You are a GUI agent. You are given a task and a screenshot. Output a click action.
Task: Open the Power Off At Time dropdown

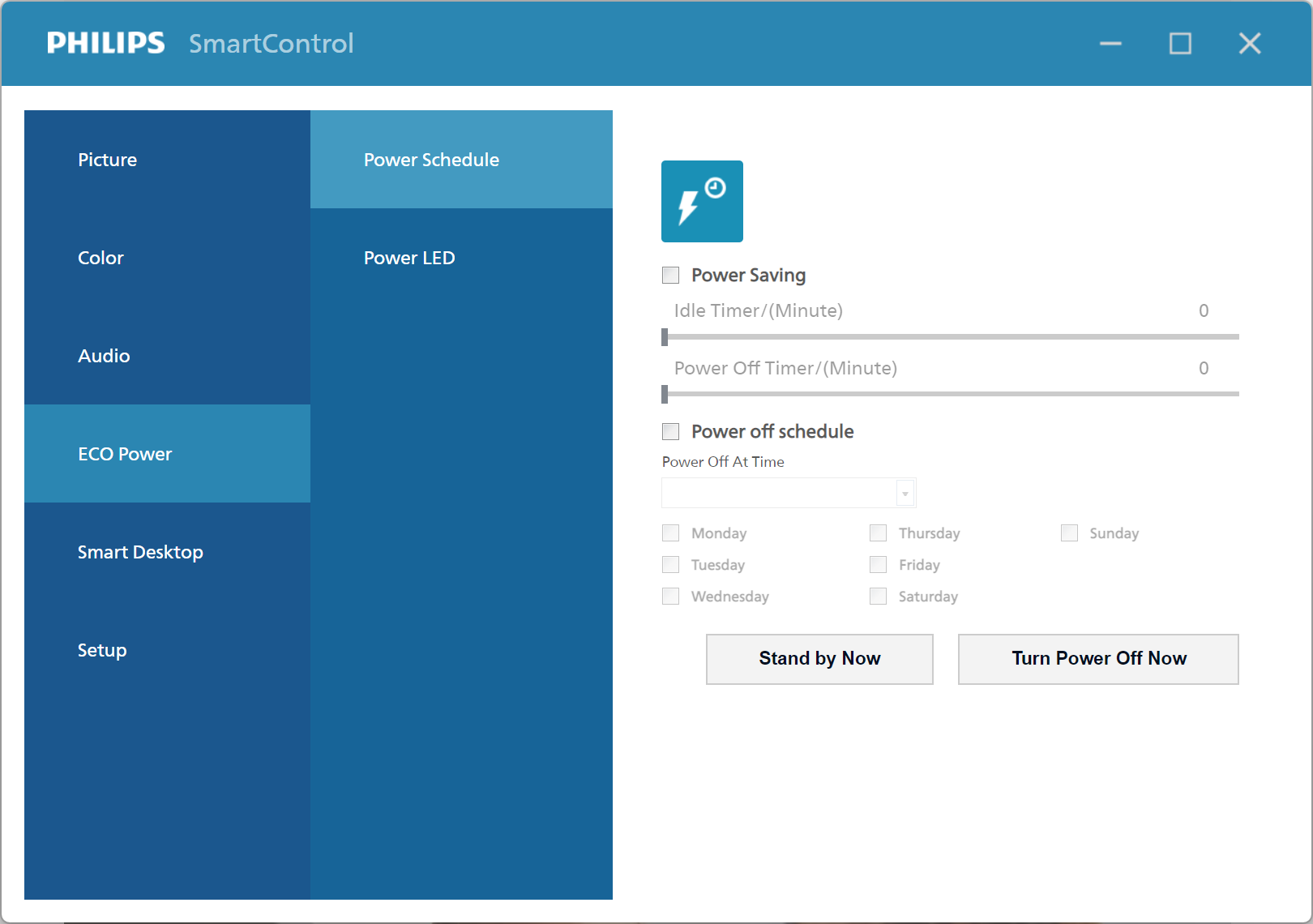click(x=905, y=494)
